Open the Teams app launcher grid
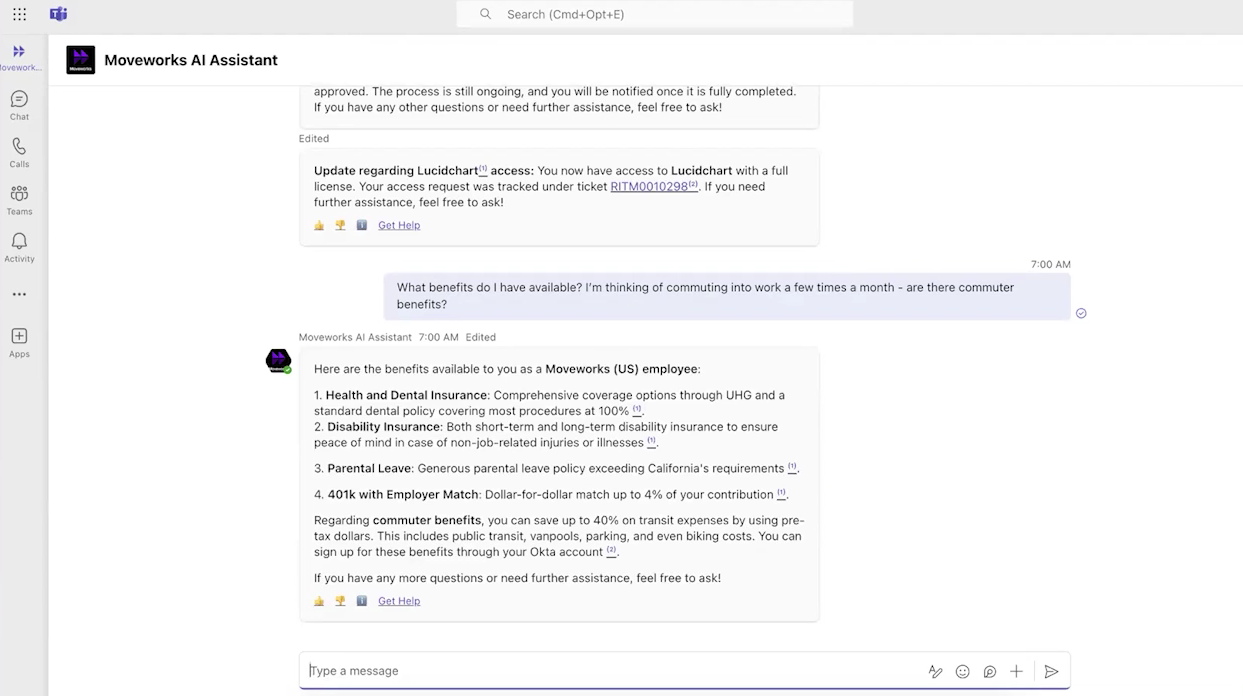This screenshot has width=1243, height=696. [x=19, y=14]
